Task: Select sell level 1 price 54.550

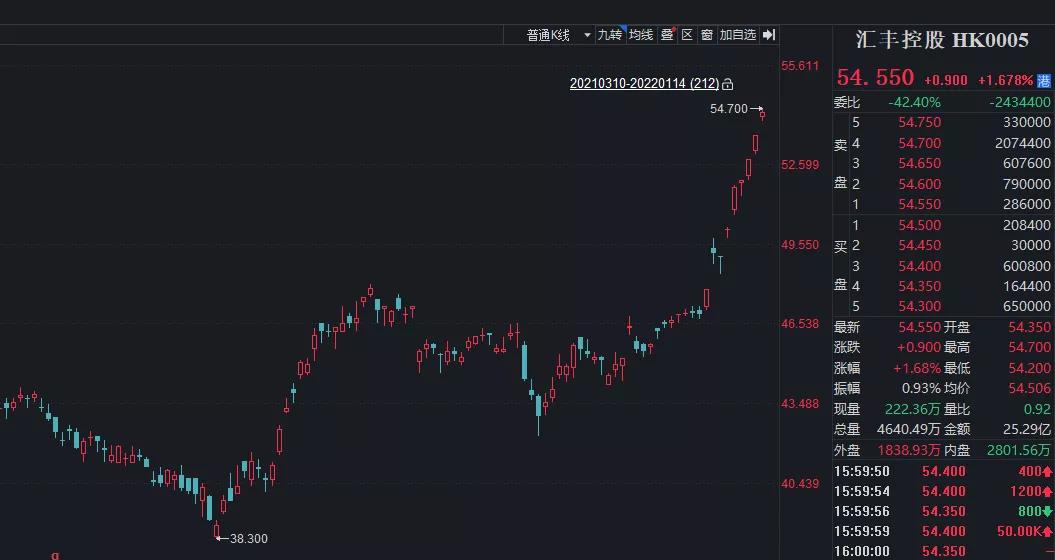Action: click(919, 204)
